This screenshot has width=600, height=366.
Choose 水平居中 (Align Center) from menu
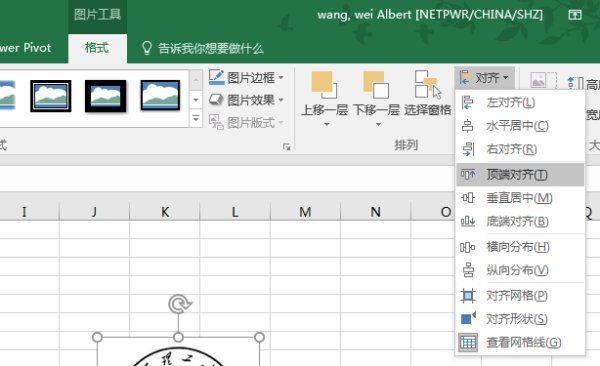point(520,126)
